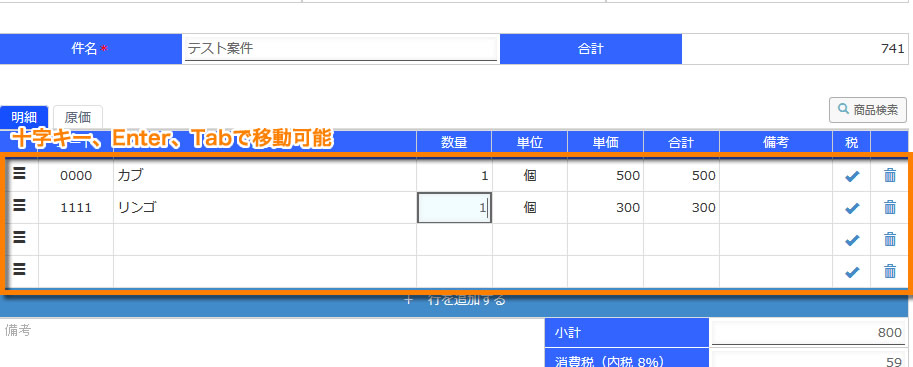Click the drag handle on the リンゴ row
Viewport: 913px width, 367px height.
point(19,205)
